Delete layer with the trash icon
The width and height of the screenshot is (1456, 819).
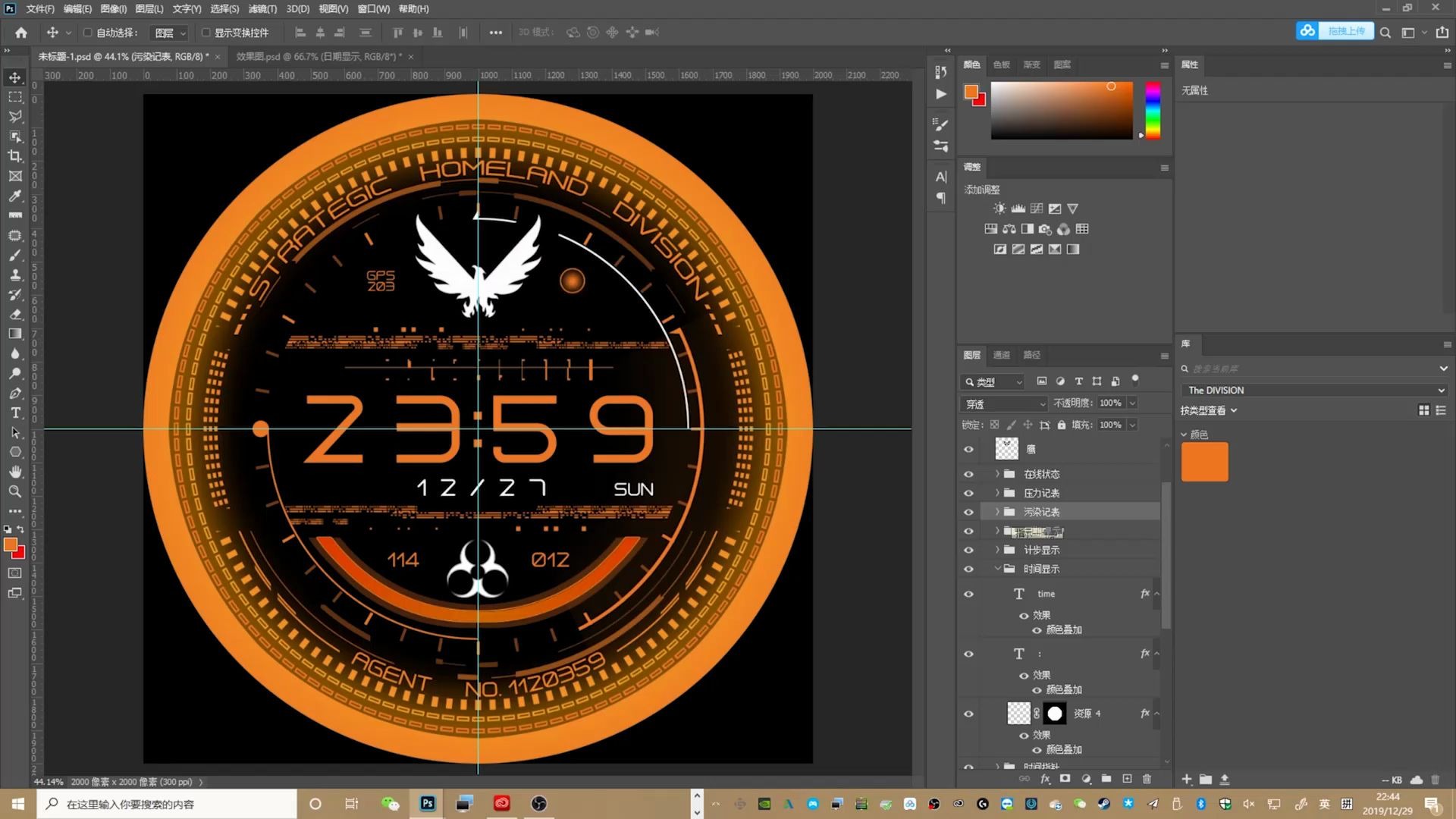tap(1147, 779)
